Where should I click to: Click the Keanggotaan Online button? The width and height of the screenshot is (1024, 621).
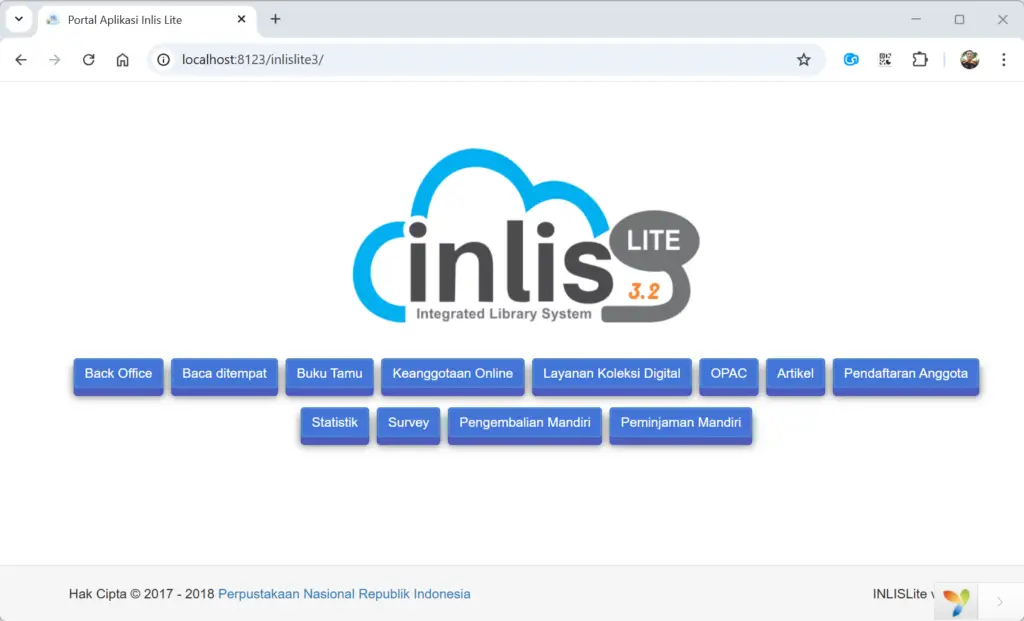click(x=452, y=374)
